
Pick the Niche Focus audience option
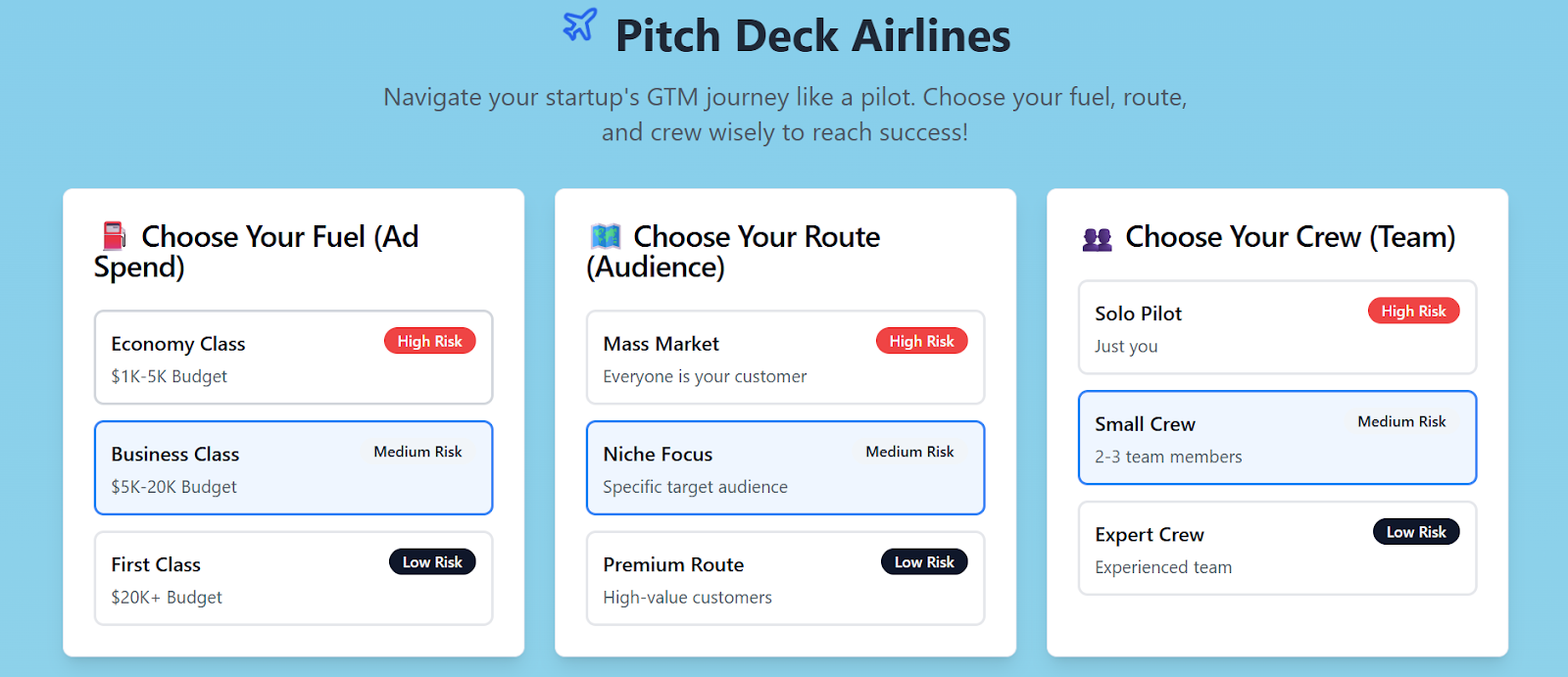click(x=785, y=468)
